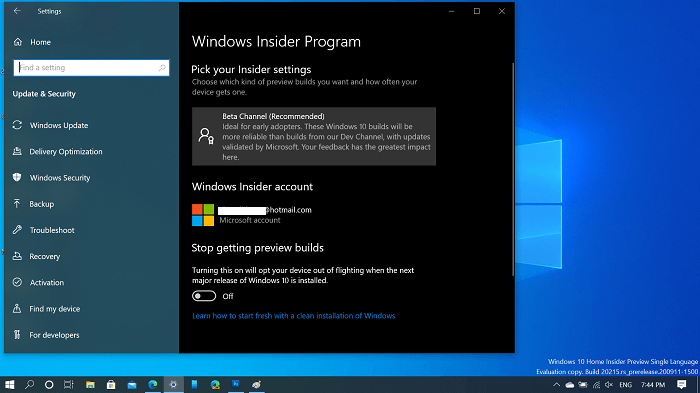The width and height of the screenshot is (700, 393).
Task: Click the Windows Insider Program title
Action: click(x=276, y=42)
